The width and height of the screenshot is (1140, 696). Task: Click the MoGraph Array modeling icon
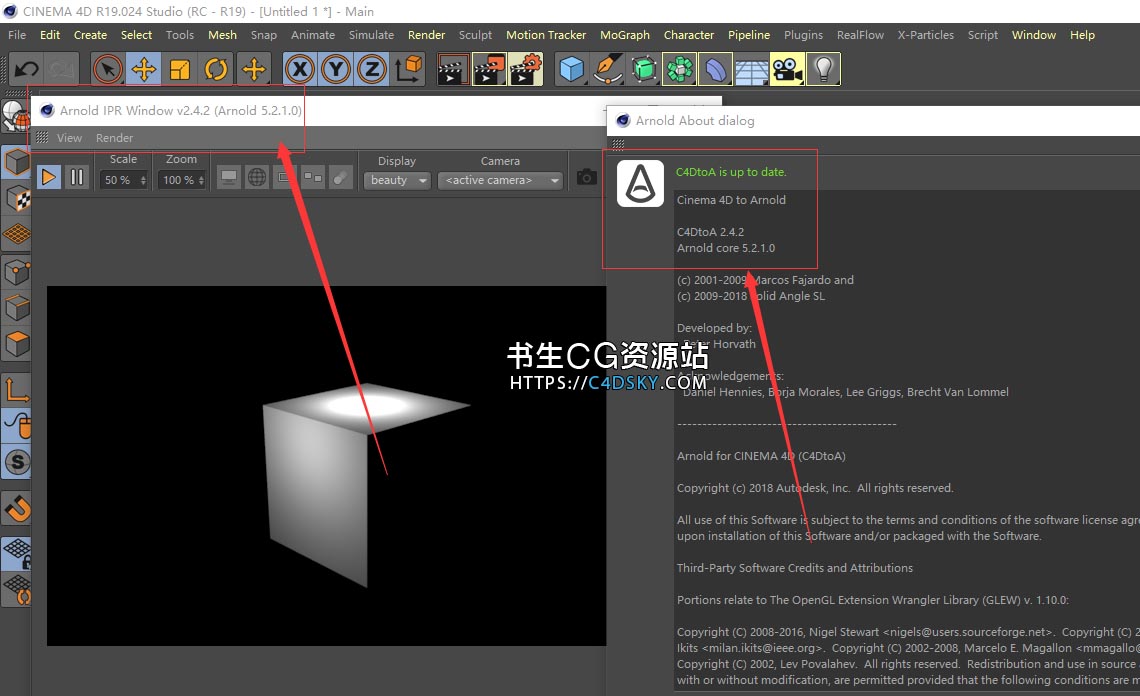[680, 70]
